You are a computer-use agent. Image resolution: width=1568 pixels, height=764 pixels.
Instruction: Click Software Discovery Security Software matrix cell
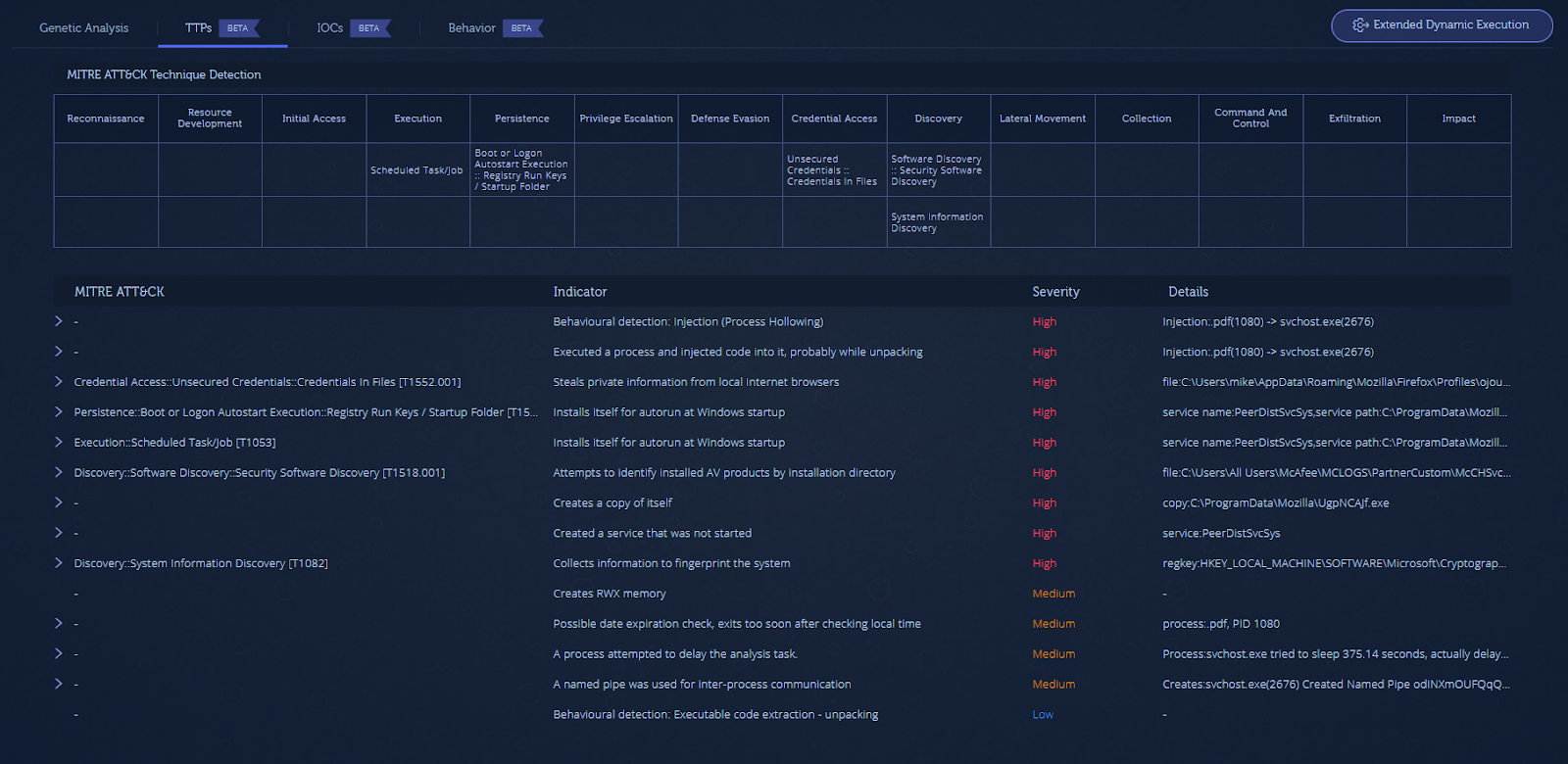pos(938,170)
